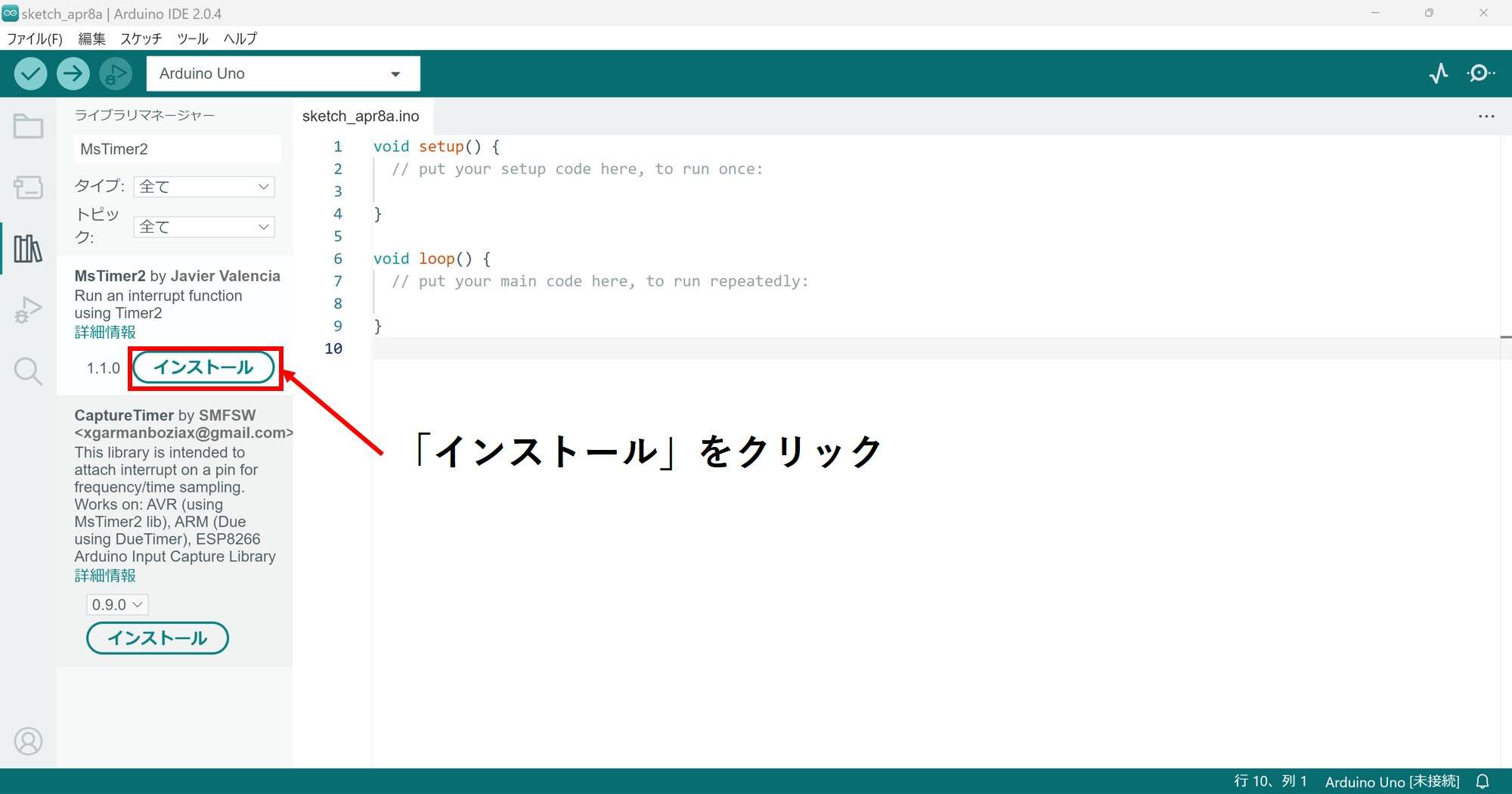Click the account profile icon

coord(29,741)
